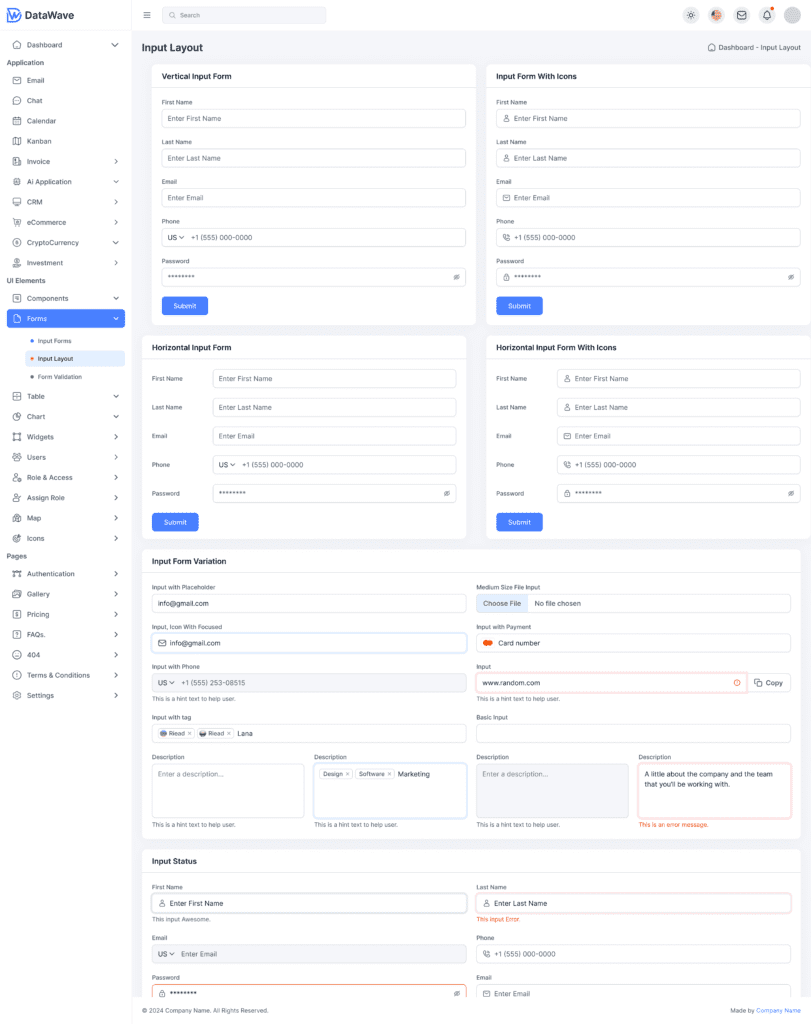
Task: Click the DataWave logo
Action: [x=41, y=15]
